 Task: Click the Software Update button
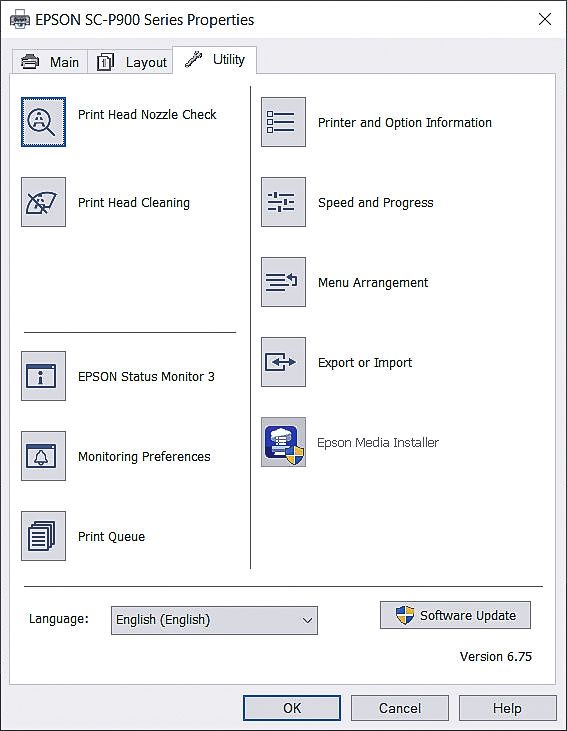click(455, 615)
